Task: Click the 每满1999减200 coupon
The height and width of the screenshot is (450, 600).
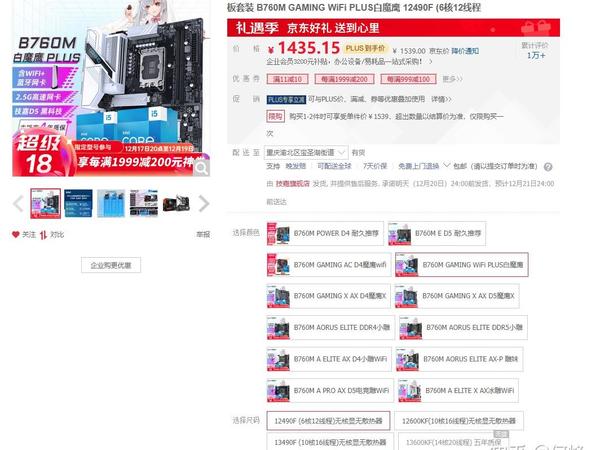Action: [344, 79]
